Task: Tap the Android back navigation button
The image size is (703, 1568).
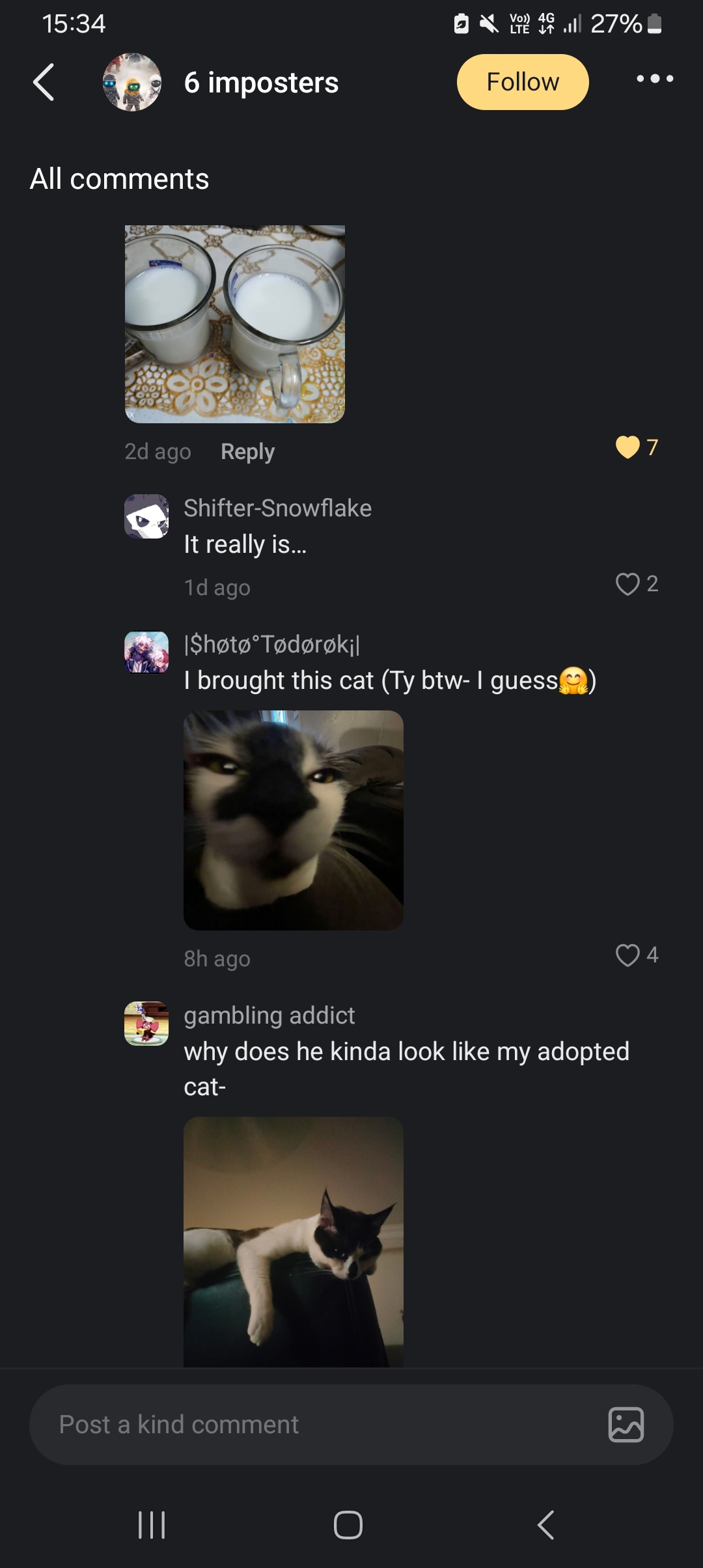Action: [546, 1525]
